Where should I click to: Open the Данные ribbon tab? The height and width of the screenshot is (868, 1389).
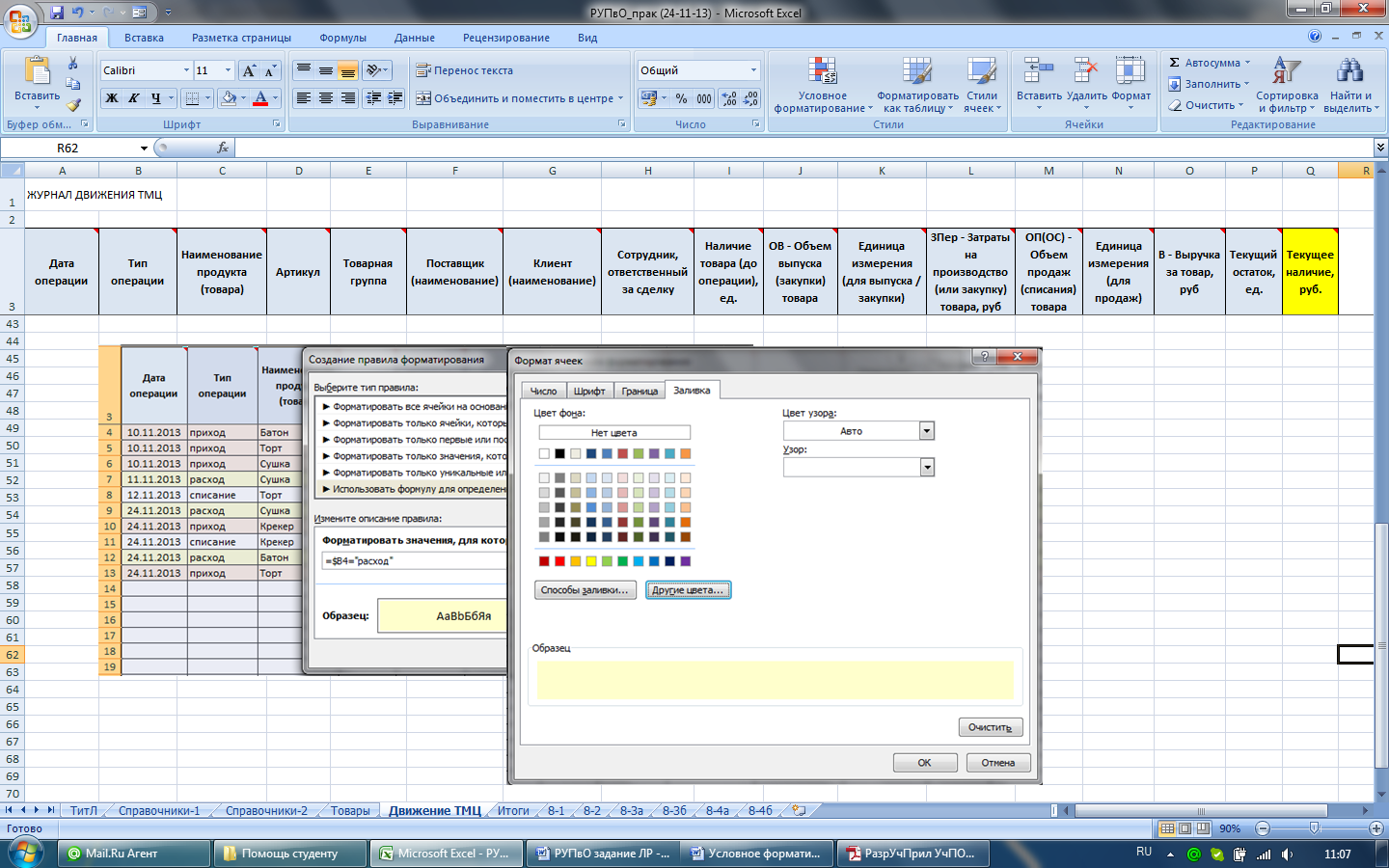pyautogui.click(x=415, y=38)
